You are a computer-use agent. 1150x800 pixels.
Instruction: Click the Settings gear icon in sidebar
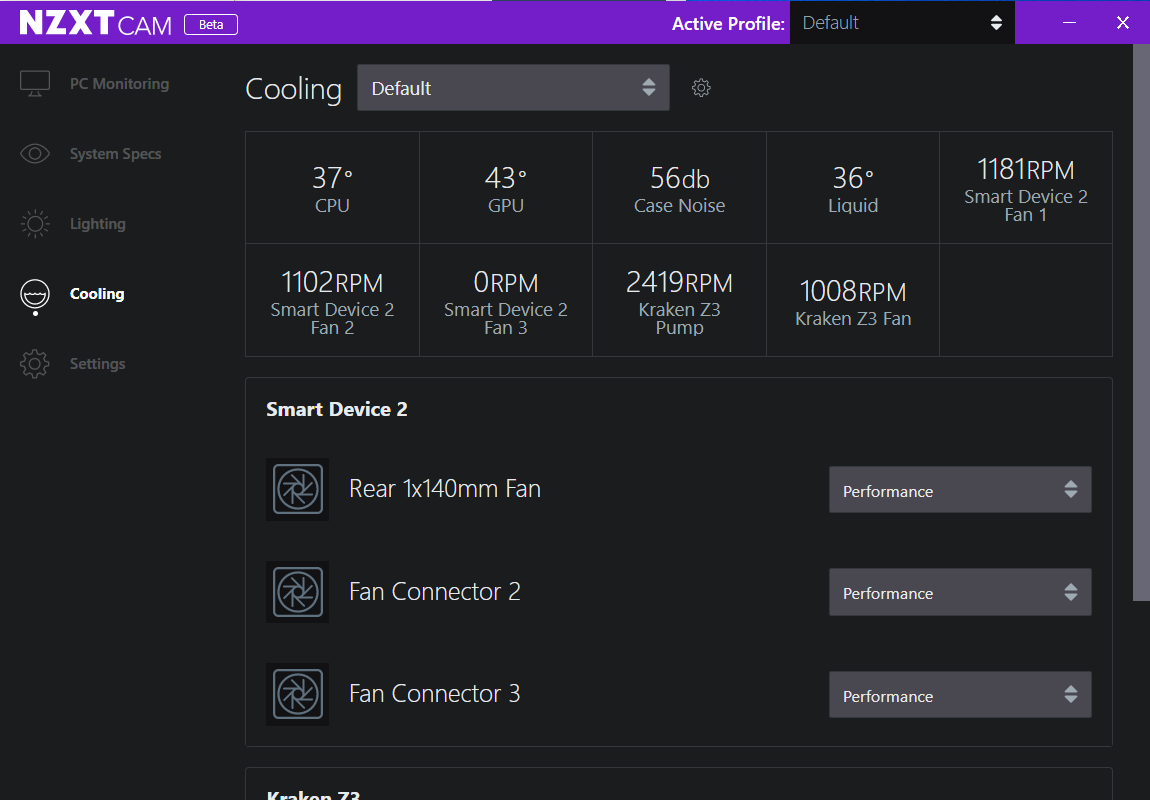point(34,364)
